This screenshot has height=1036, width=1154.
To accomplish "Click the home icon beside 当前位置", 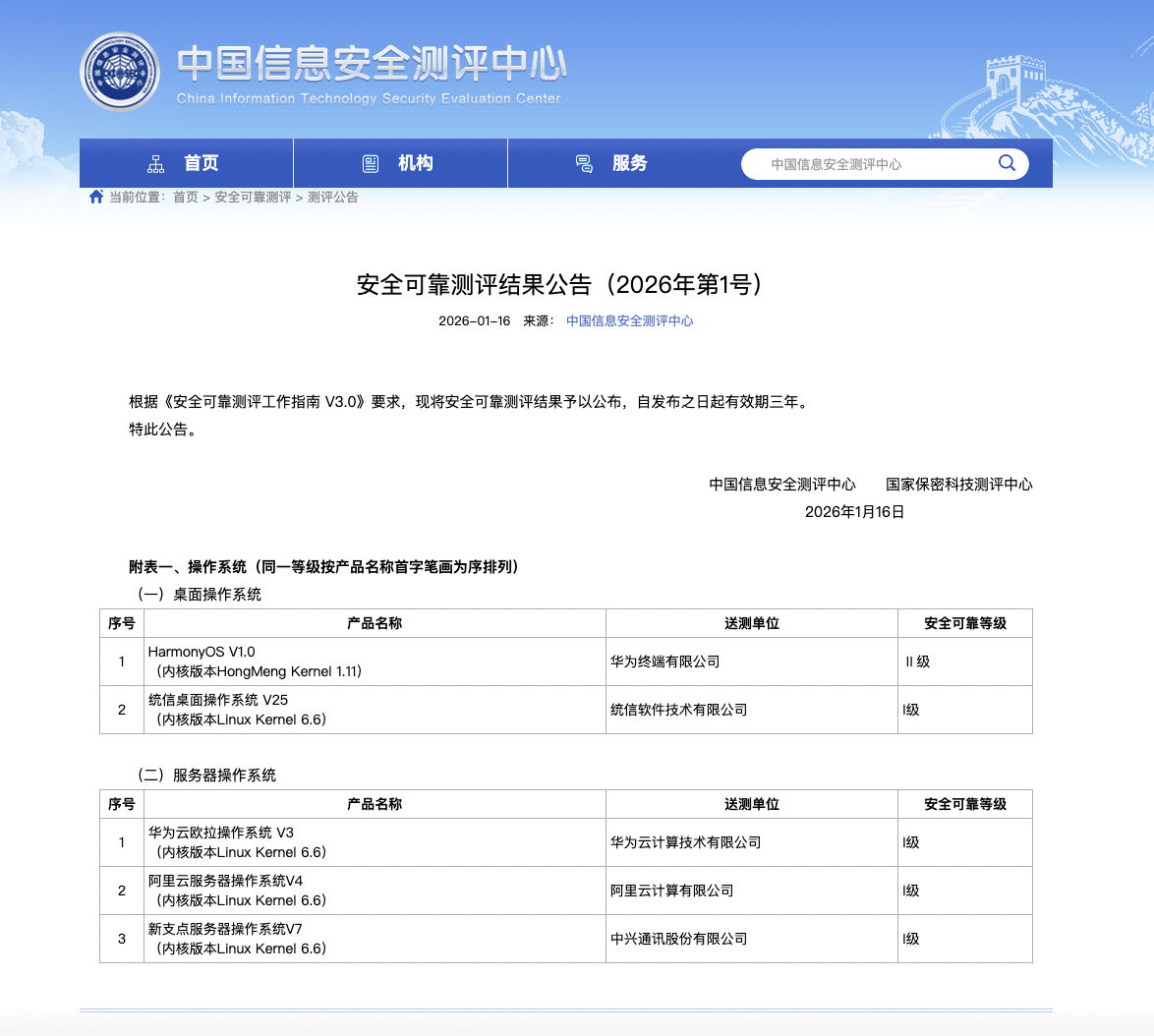I will (x=96, y=197).
